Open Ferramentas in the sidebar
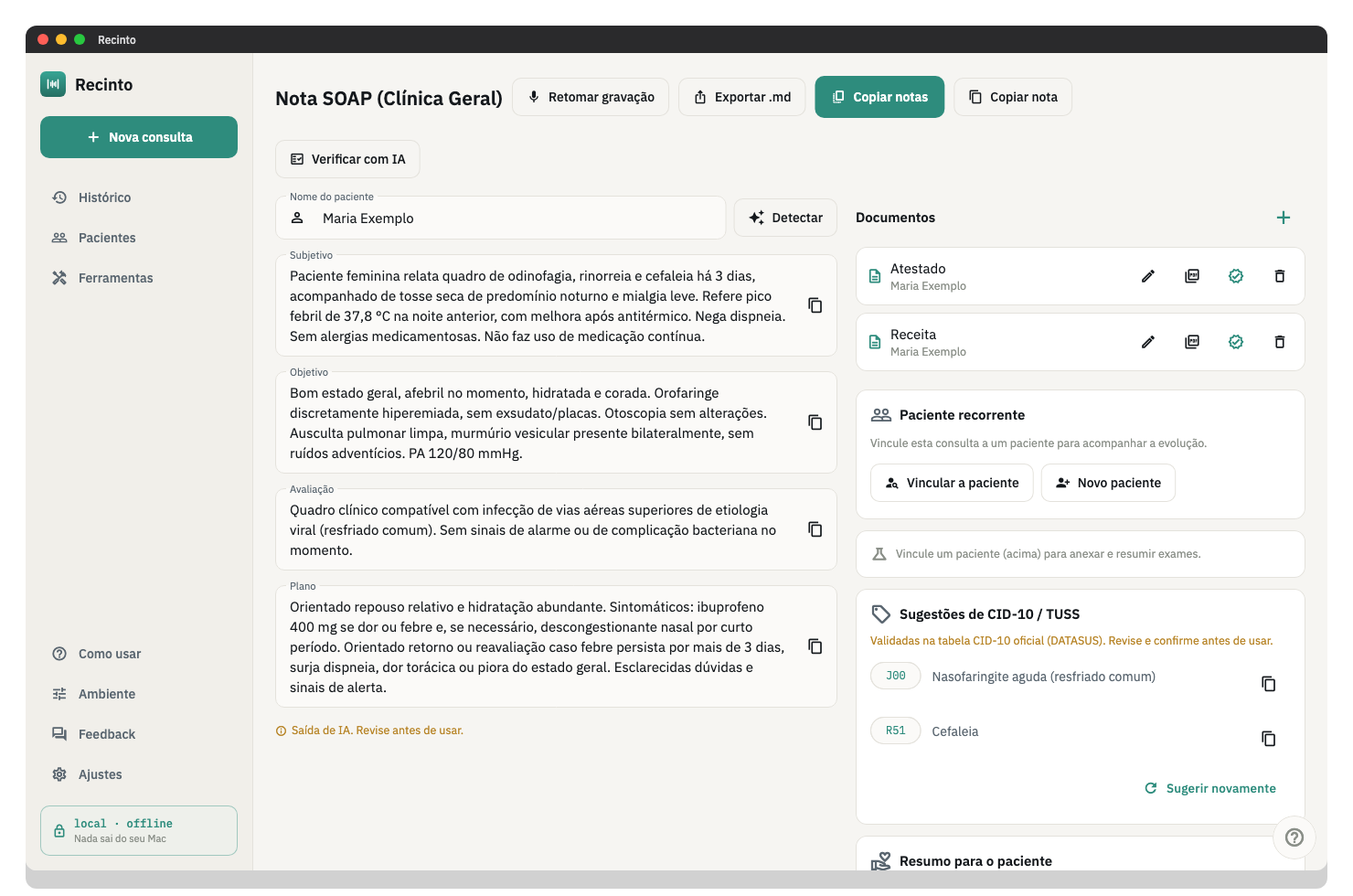Image resolution: width=1353 pixels, height=896 pixels. [139, 278]
